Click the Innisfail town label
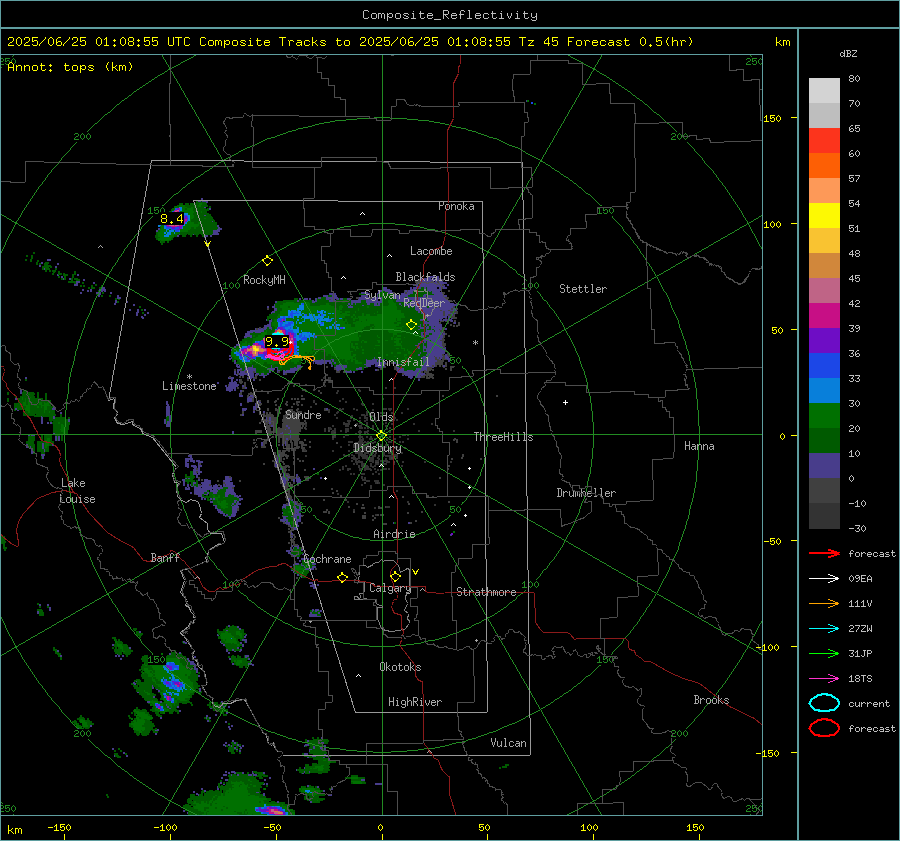This screenshot has width=900, height=841. pyautogui.click(x=403, y=362)
